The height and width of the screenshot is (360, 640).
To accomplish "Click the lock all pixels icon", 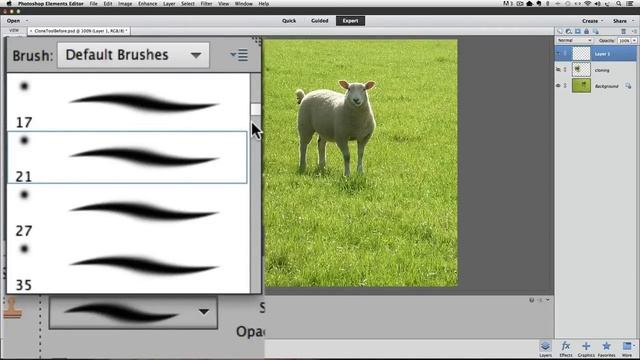I will [x=587, y=31].
